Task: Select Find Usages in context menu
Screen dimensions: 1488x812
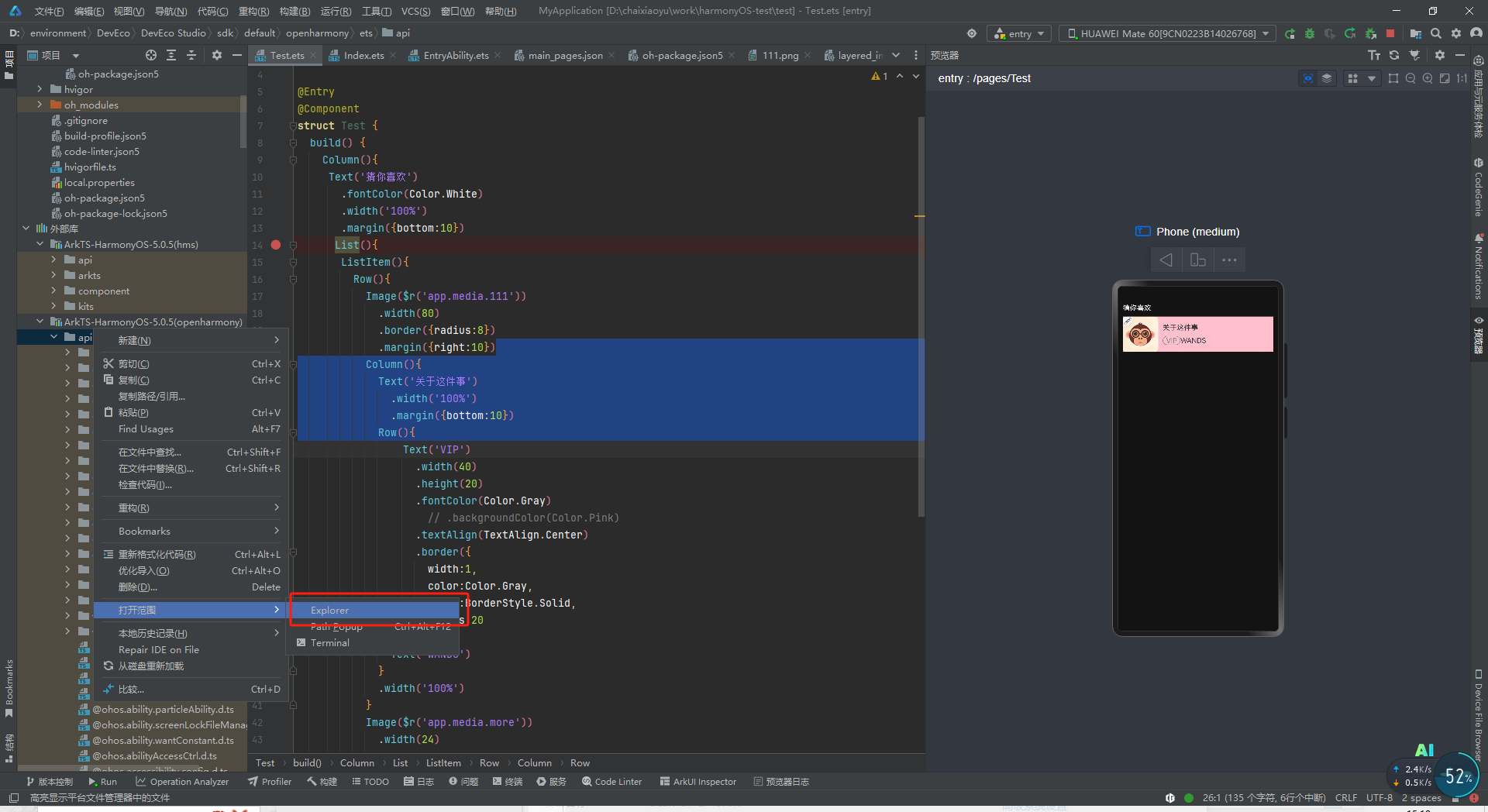Action: [191, 429]
